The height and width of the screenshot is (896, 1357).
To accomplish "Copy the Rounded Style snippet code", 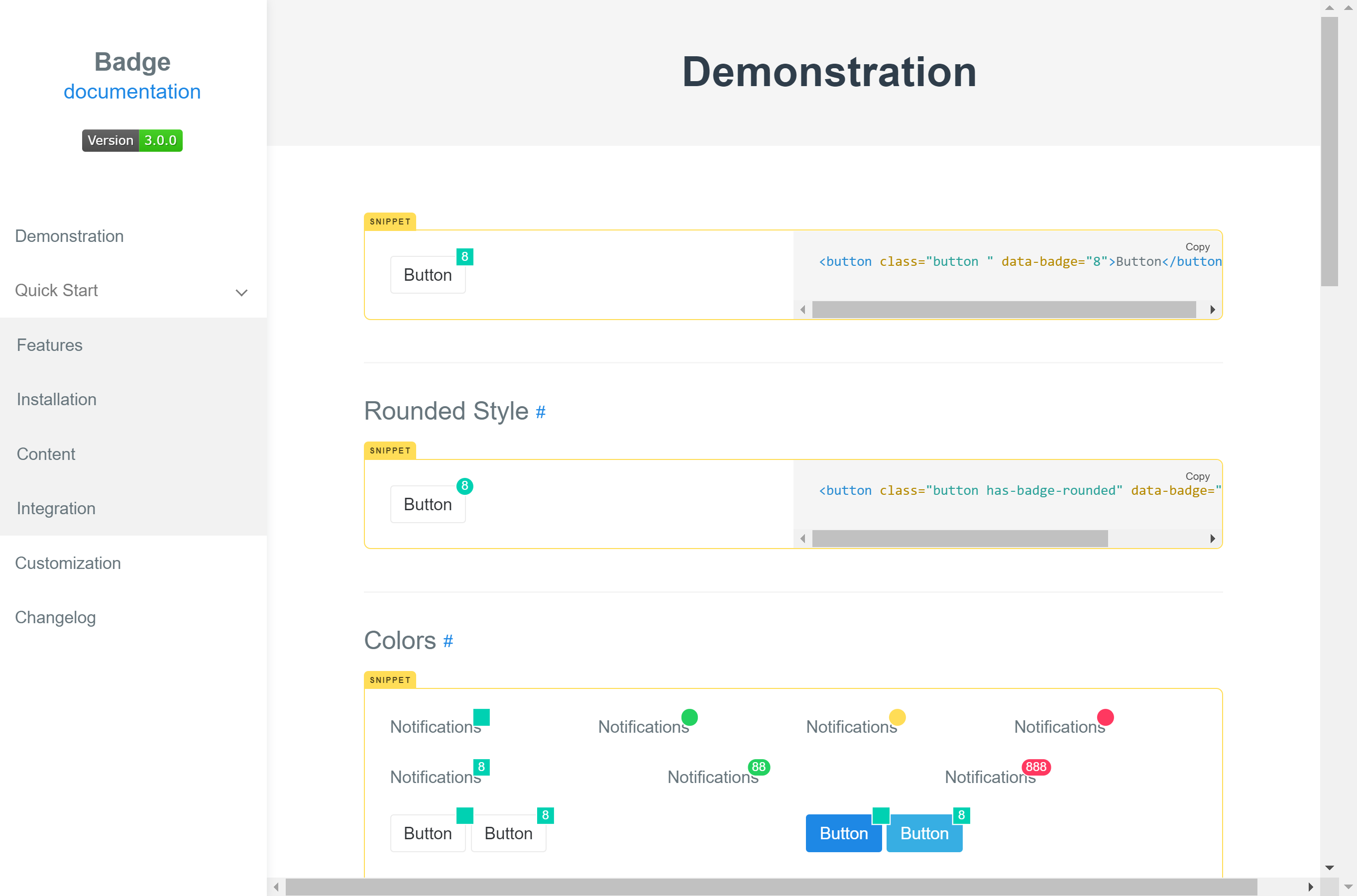I will (x=1198, y=476).
